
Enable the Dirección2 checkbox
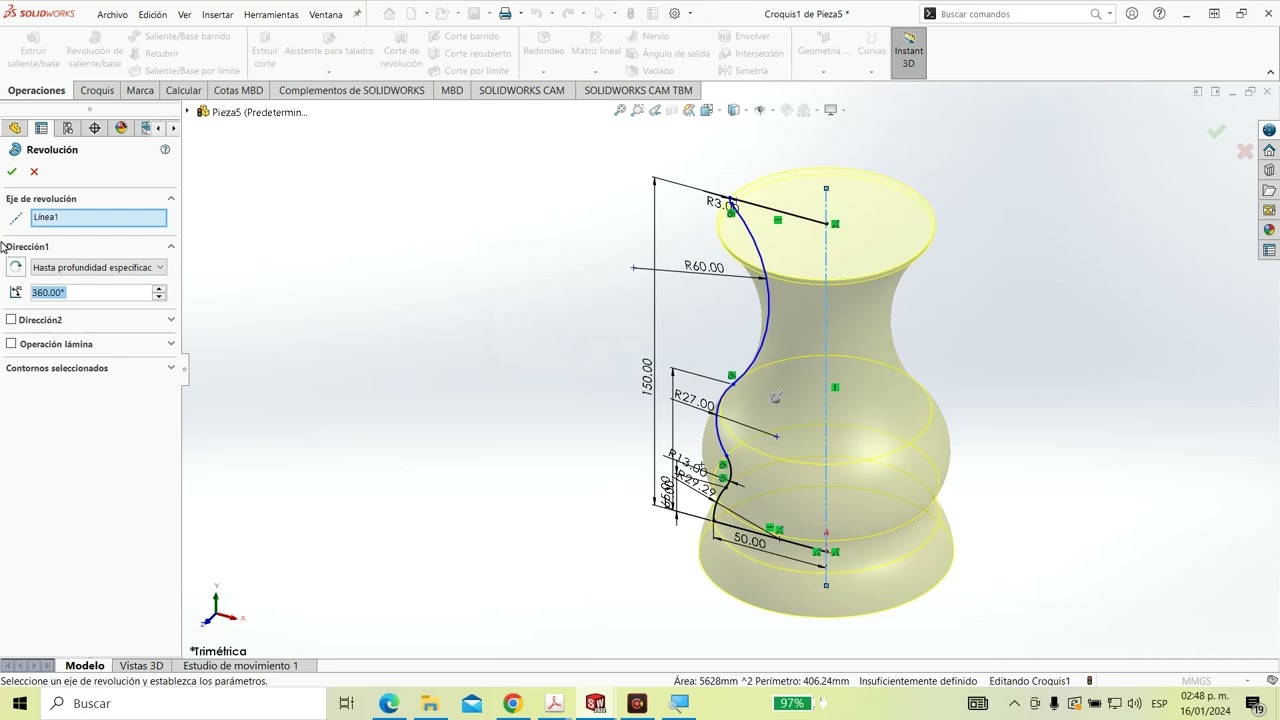click(11, 319)
